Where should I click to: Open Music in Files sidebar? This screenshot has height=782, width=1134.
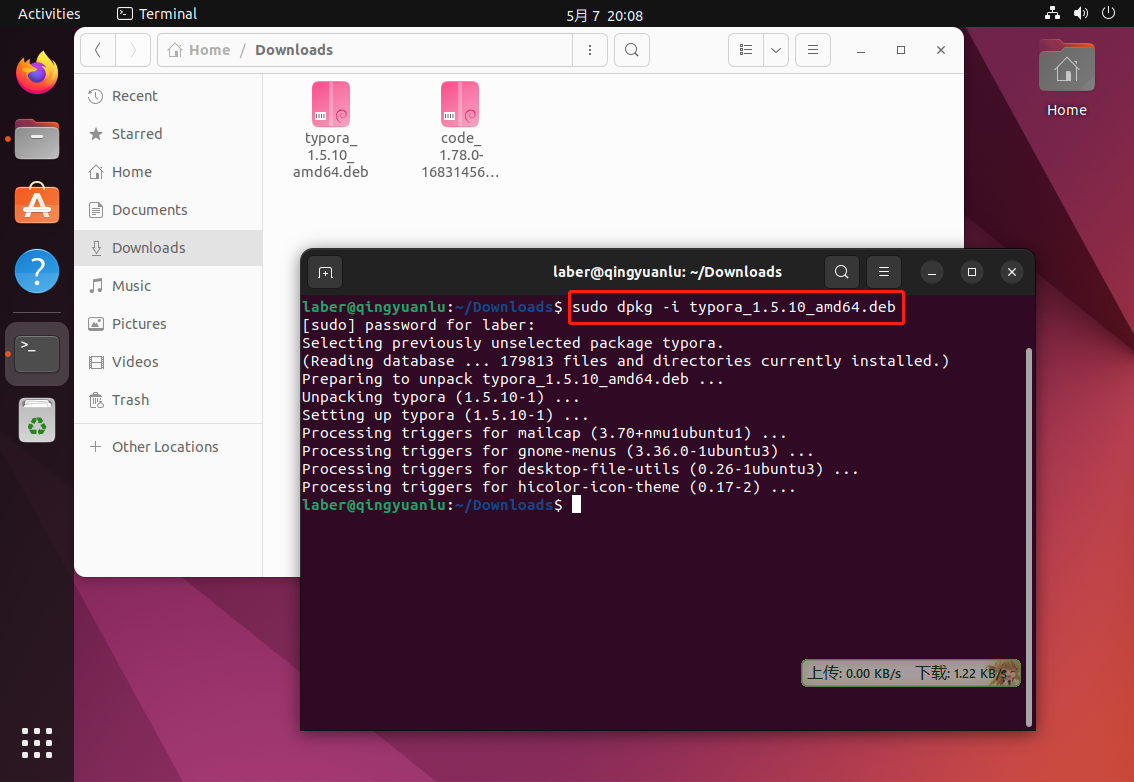pyautogui.click(x=168, y=286)
